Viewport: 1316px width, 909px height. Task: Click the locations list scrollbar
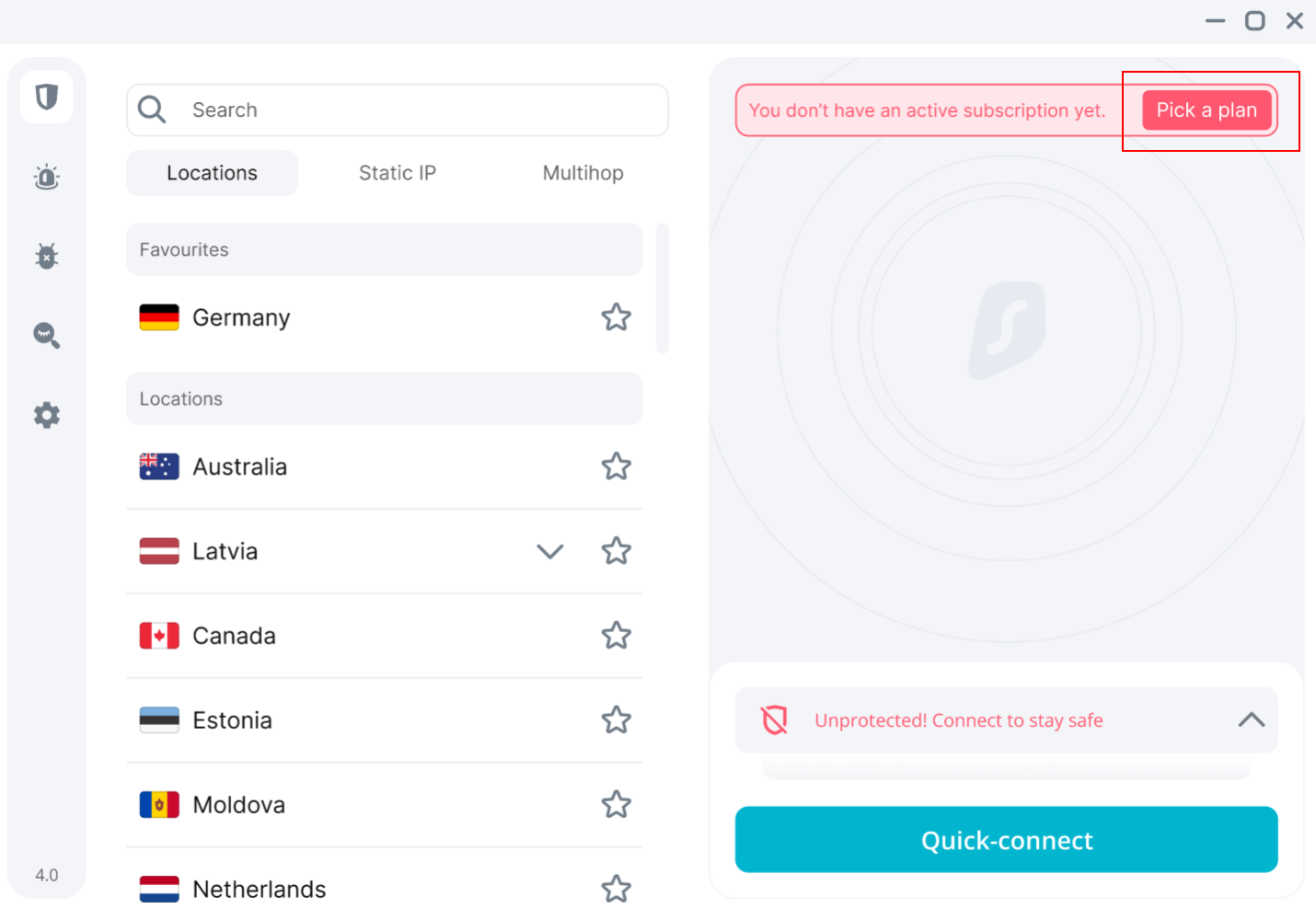coord(662,288)
